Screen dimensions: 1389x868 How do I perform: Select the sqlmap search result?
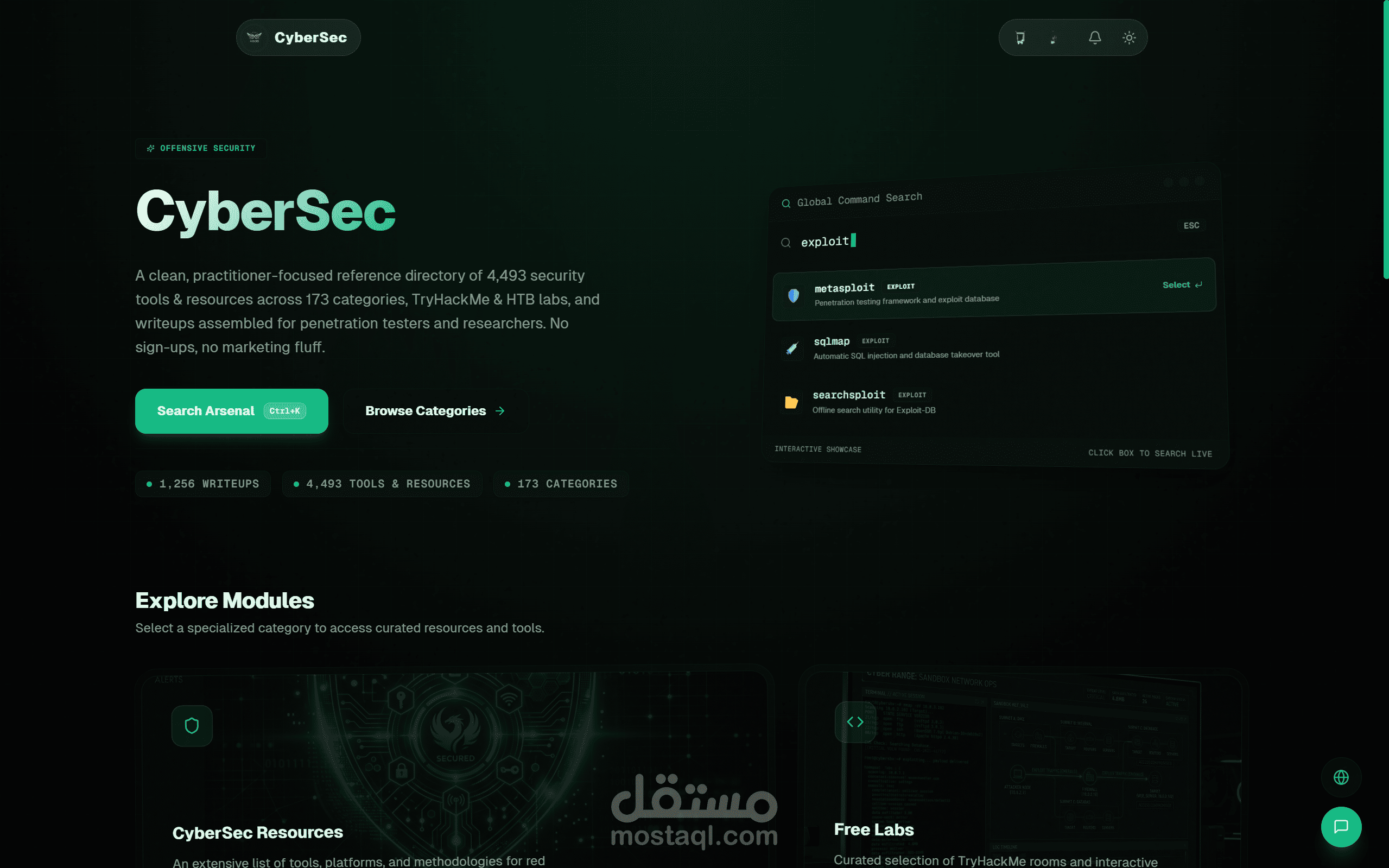coord(993,347)
